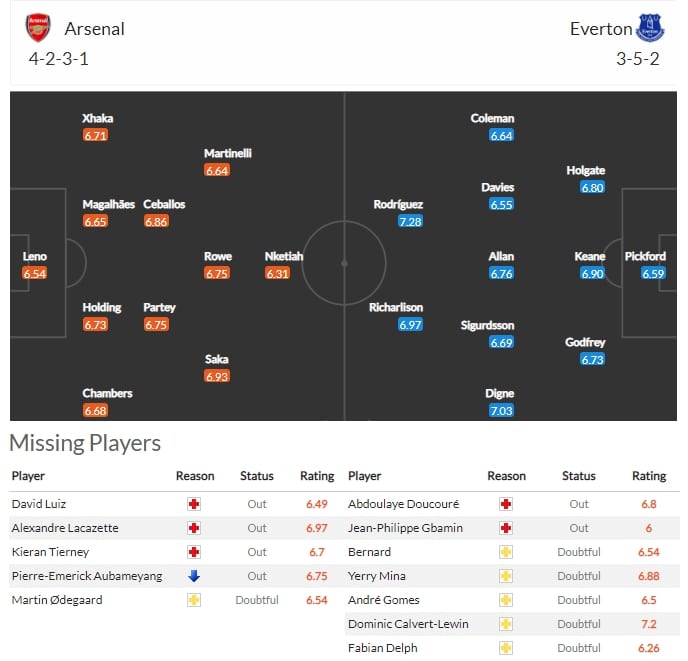688x661 pixels.
Task: Click Kieran Tierney's red cross icon
Action: click(194, 552)
